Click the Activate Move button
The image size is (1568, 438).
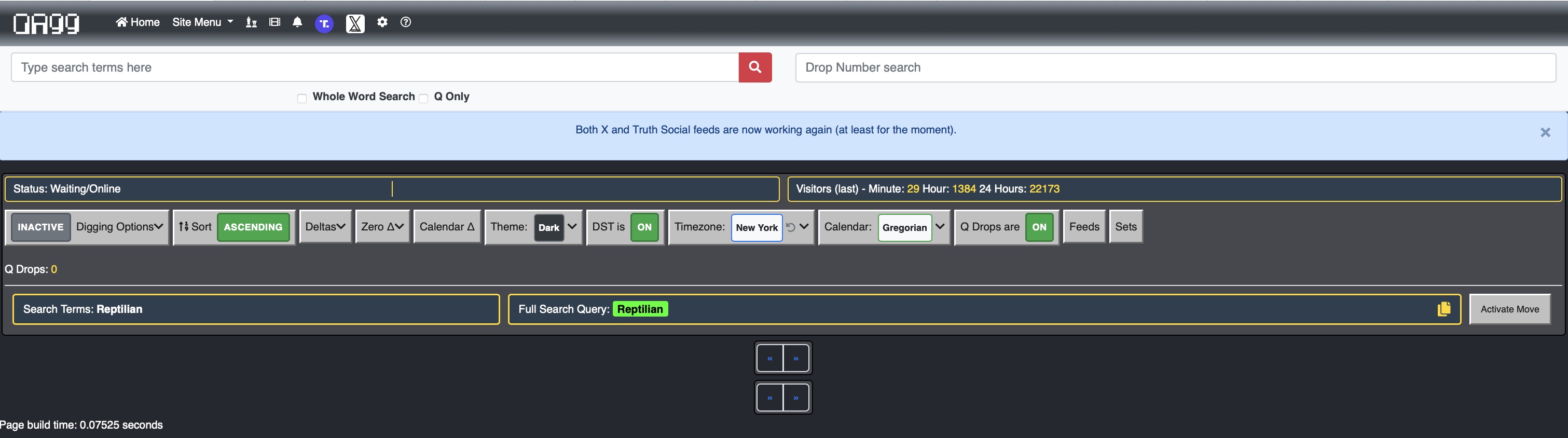(1509, 309)
